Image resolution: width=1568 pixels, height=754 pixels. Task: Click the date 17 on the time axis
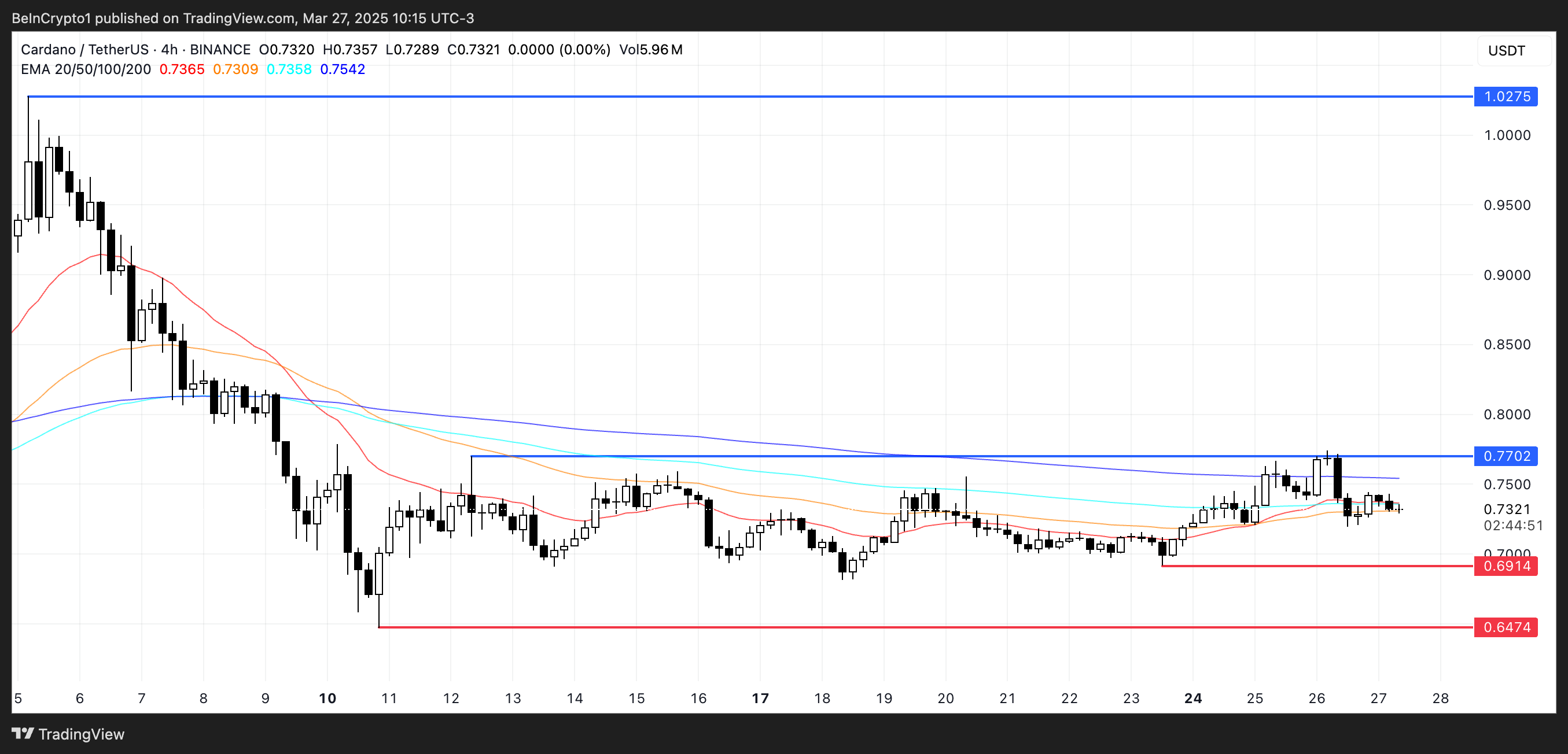coord(760,698)
